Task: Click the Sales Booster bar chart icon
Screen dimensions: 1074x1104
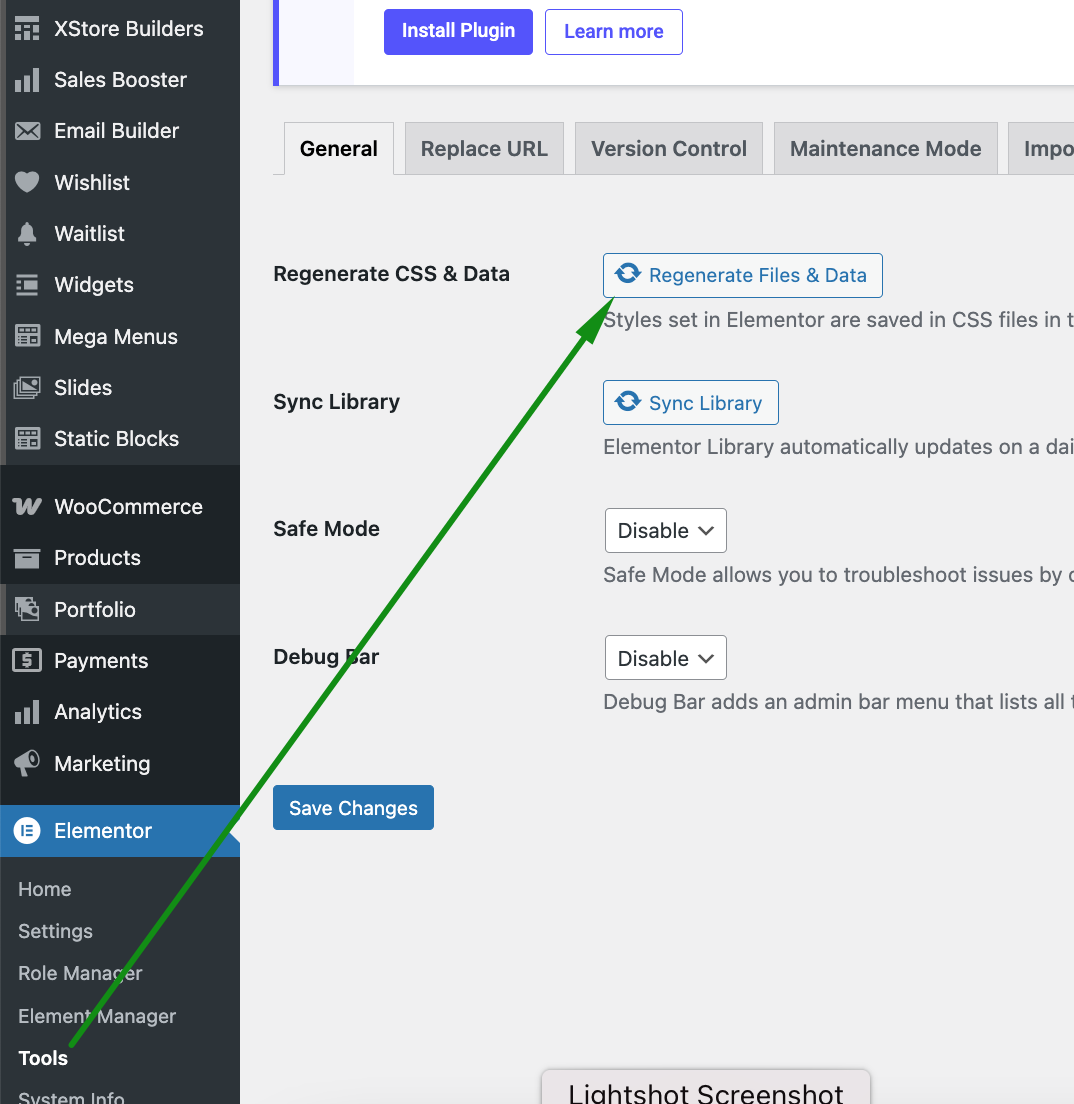Action: (27, 80)
